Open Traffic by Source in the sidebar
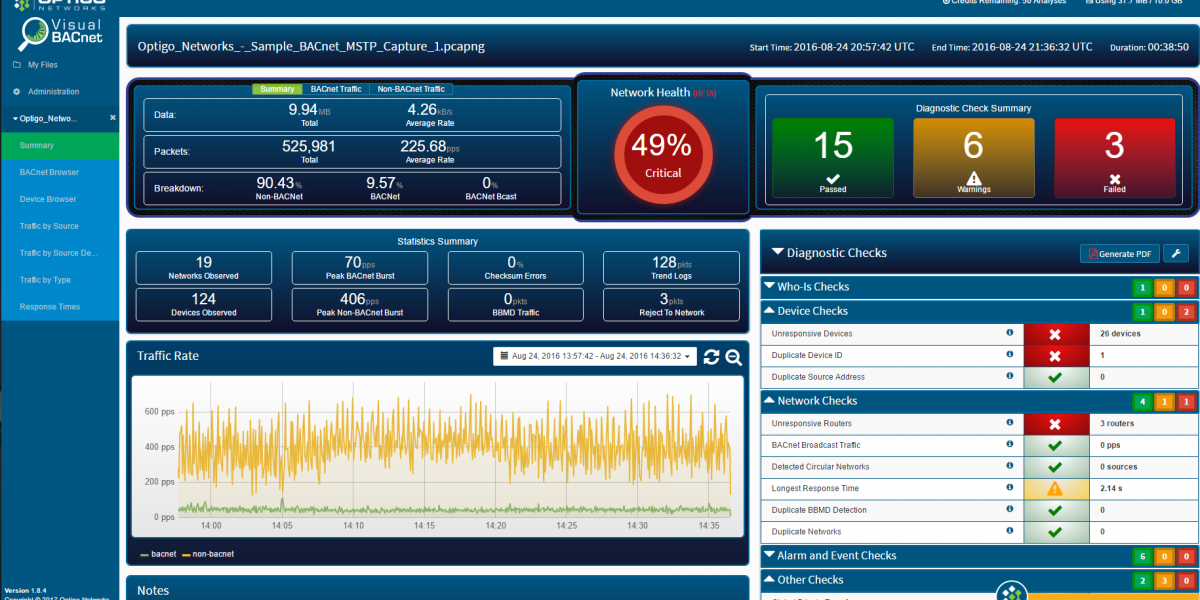This screenshot has width=1200, height=600. [60, 226]
